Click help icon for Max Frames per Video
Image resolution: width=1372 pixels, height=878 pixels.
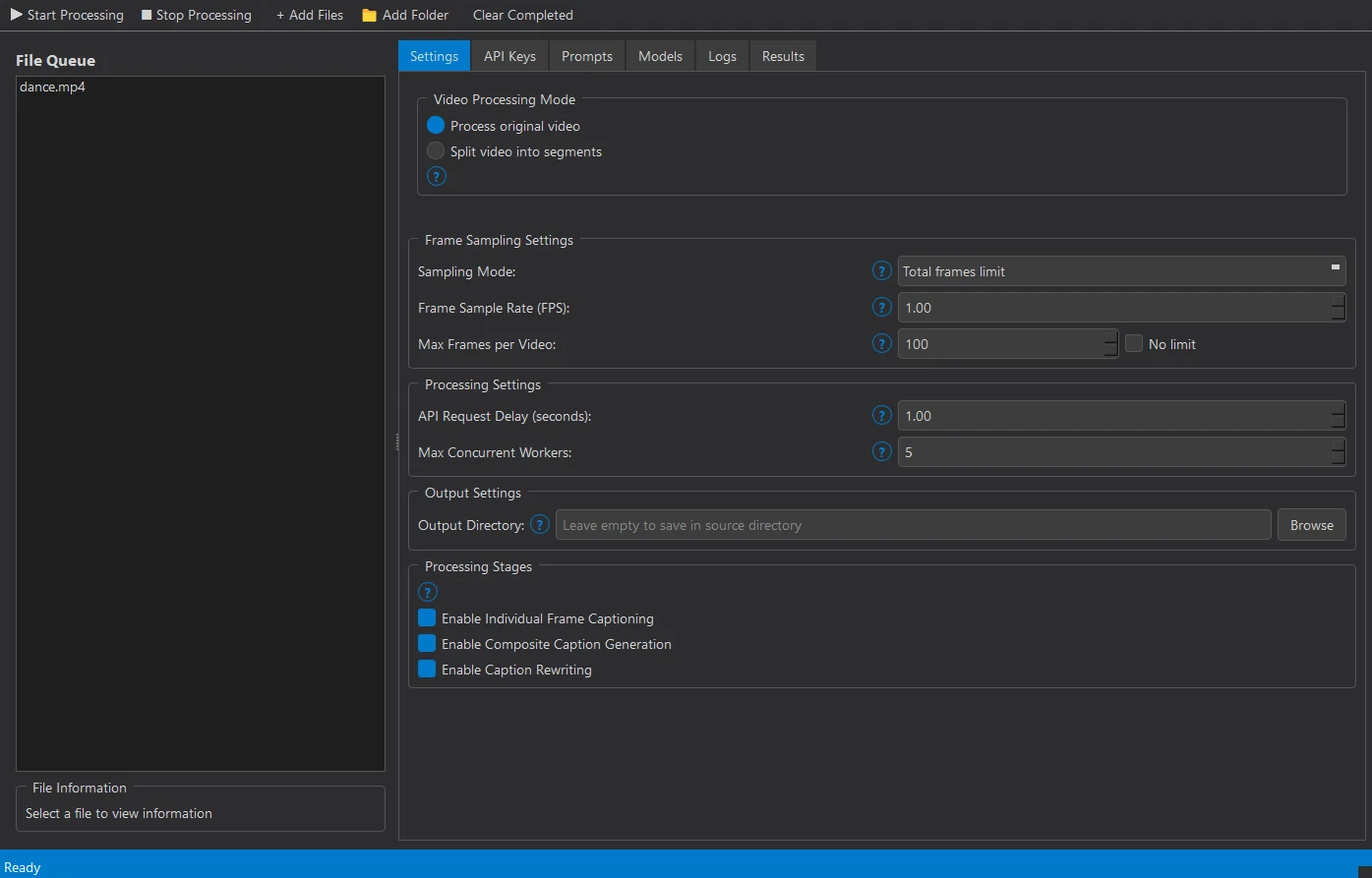point(882,343)
